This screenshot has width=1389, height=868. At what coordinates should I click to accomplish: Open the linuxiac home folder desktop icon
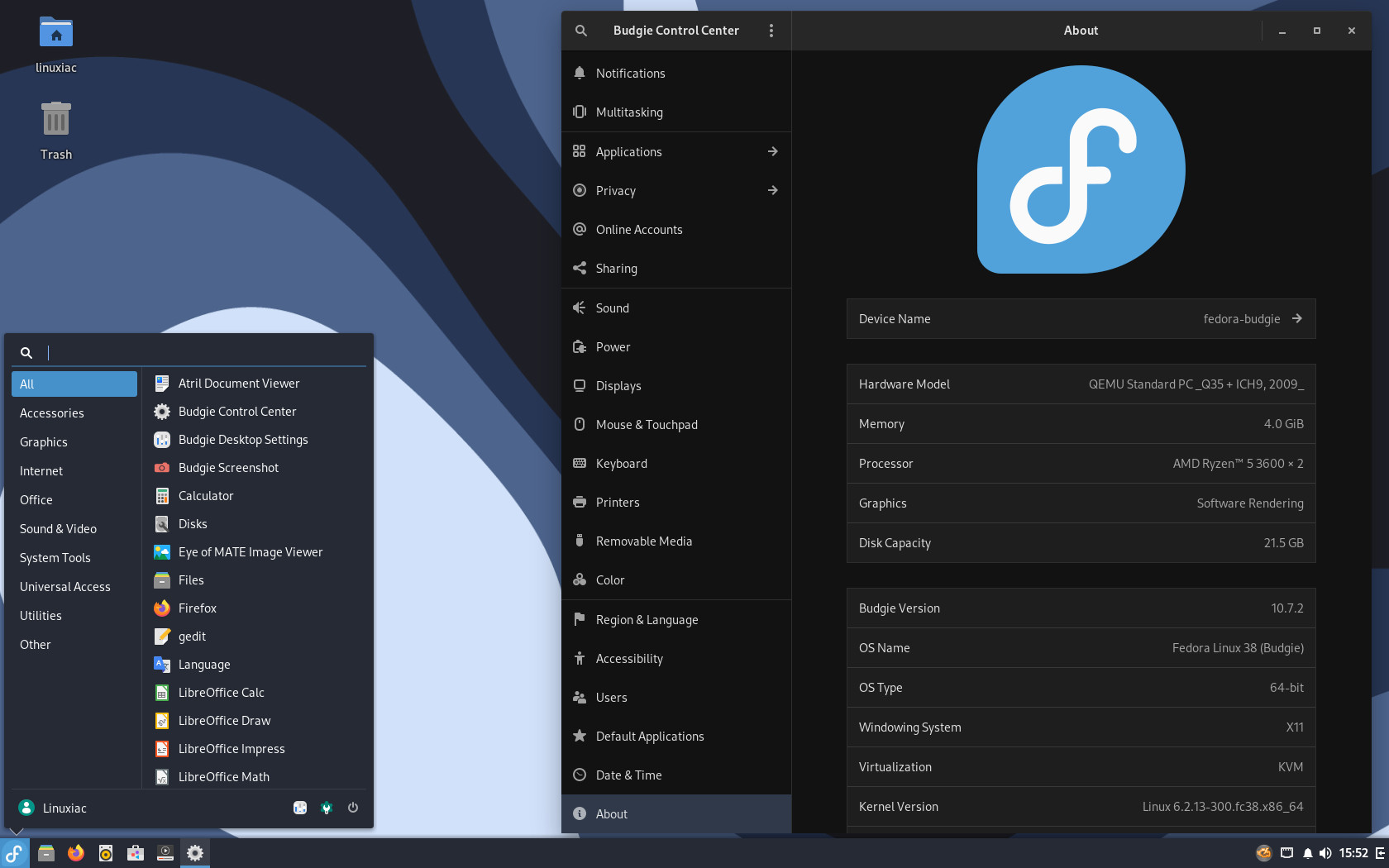(x=56, y=45)
